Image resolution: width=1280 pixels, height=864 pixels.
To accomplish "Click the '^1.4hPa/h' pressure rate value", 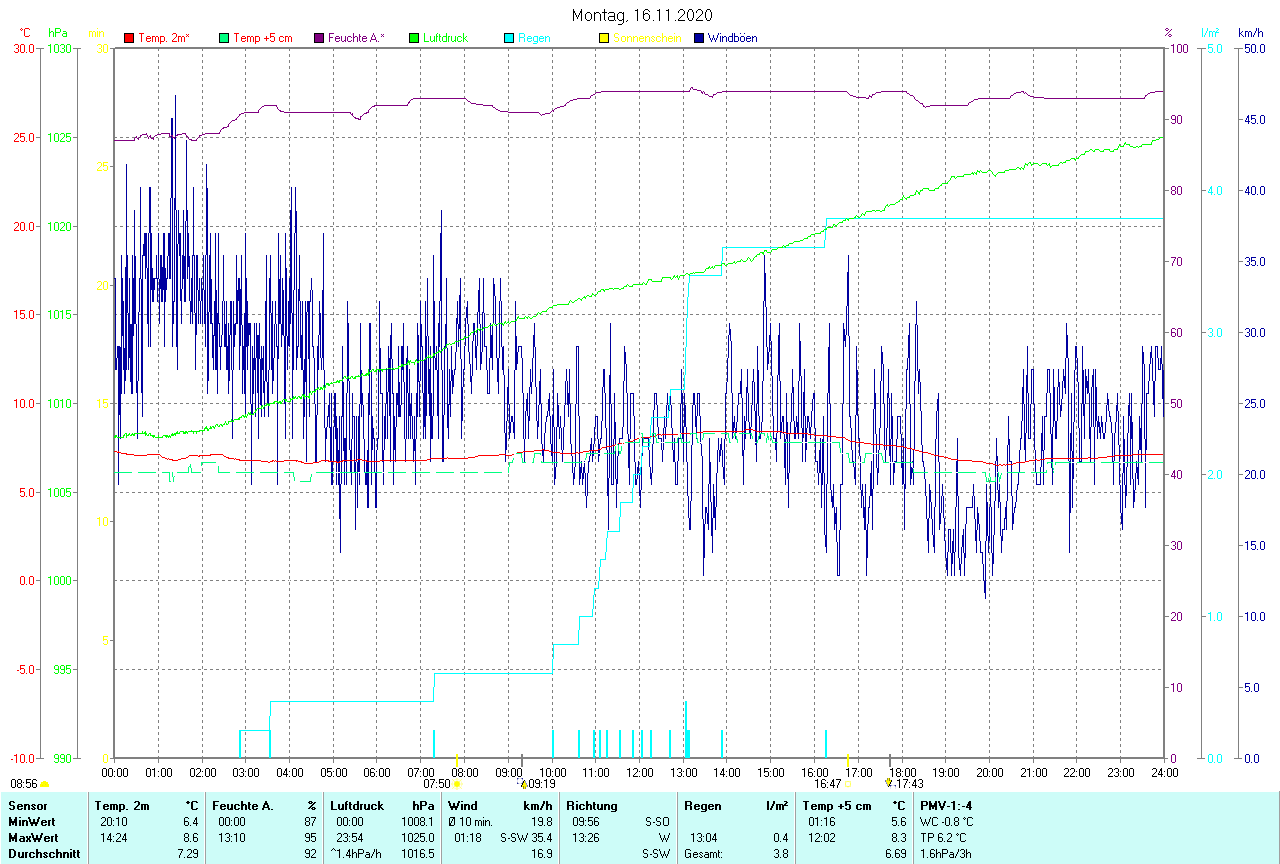I will [x=357, y=853].
